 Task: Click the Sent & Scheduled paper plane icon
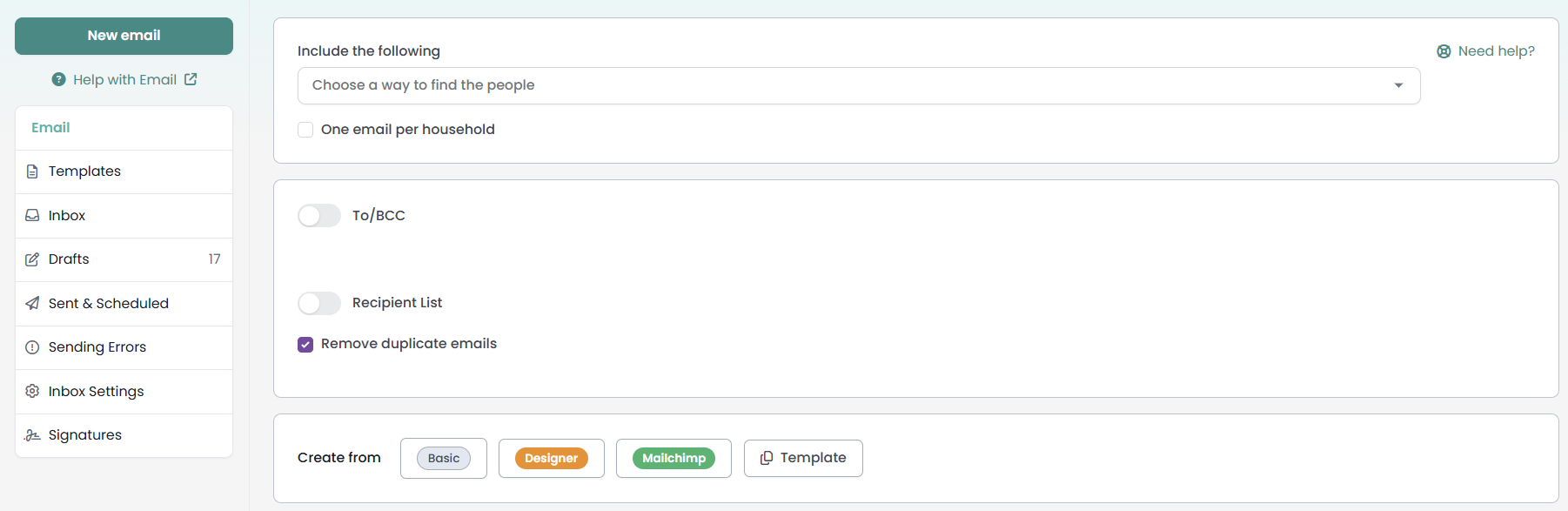pyautogui.click(x=32, y=303)
